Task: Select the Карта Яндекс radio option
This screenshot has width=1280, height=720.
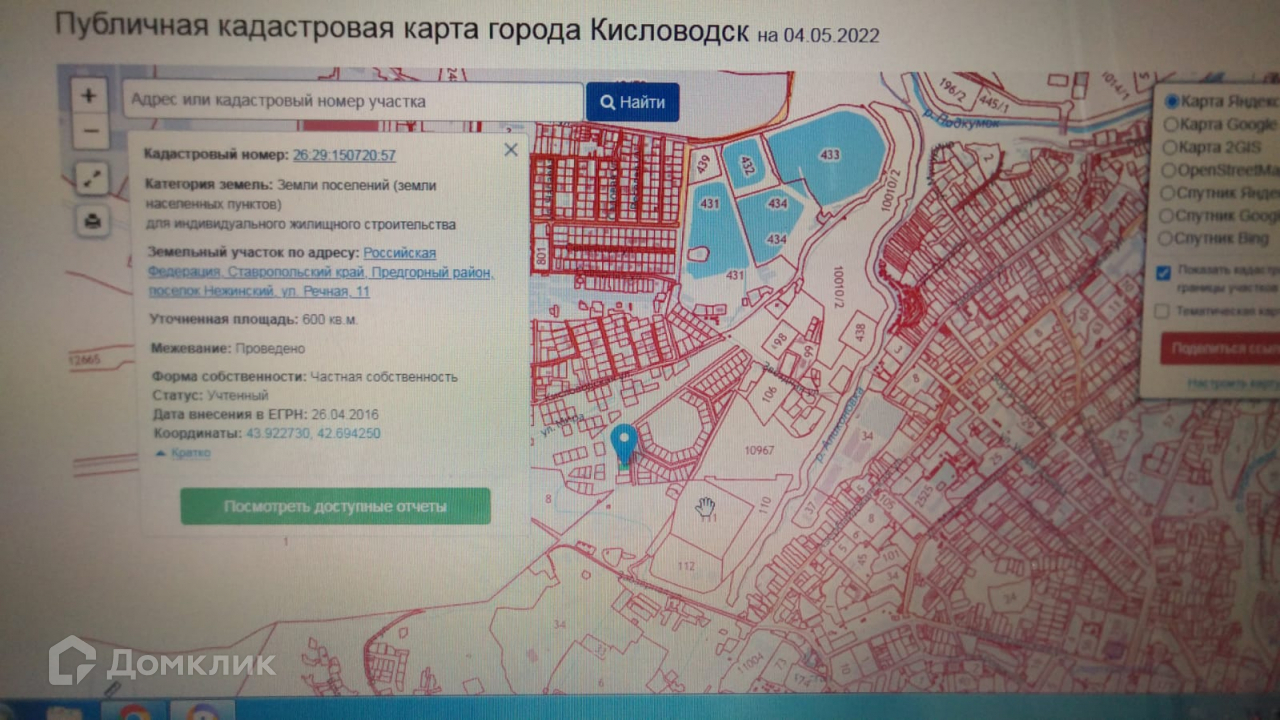Action: tap(1171, 100)
